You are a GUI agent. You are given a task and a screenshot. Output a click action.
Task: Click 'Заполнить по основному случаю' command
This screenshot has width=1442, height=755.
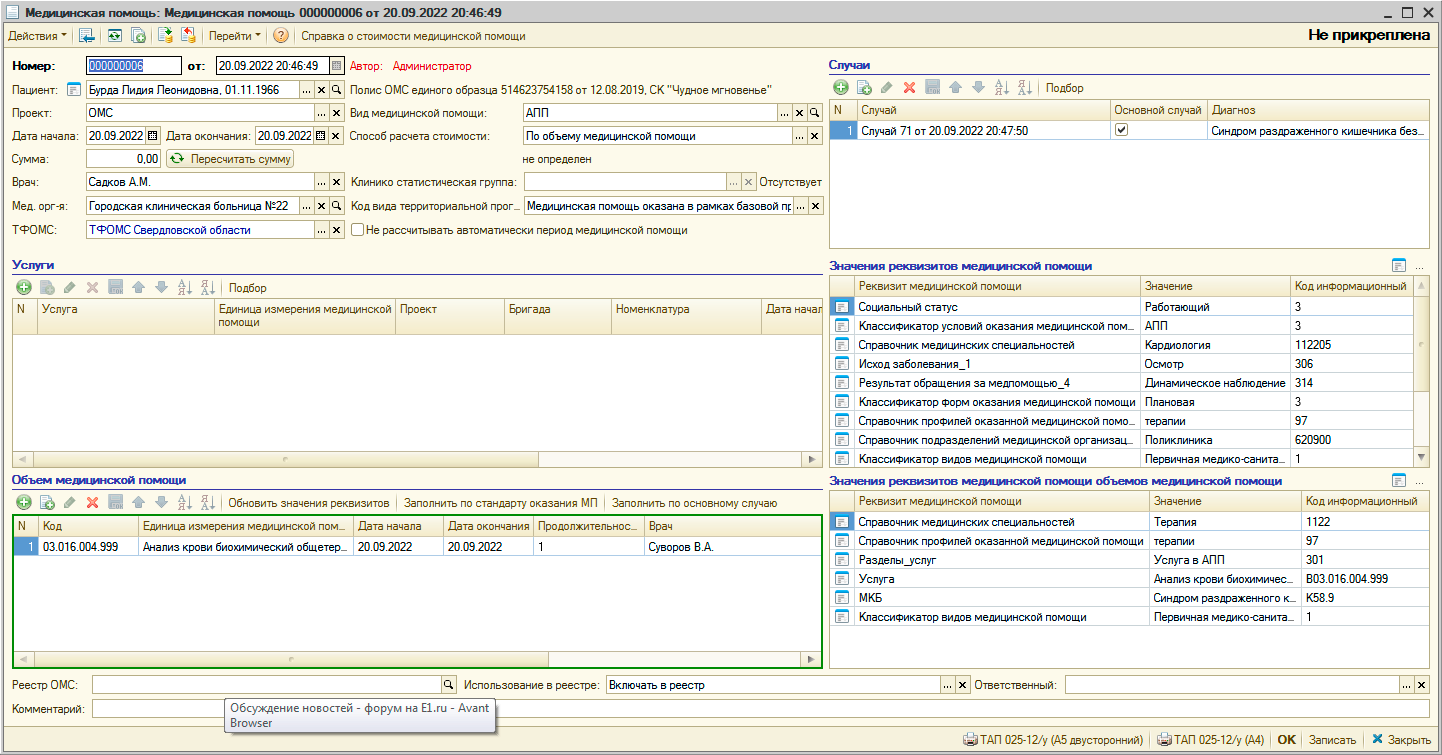pyautogui.click(x=694, y=503)
